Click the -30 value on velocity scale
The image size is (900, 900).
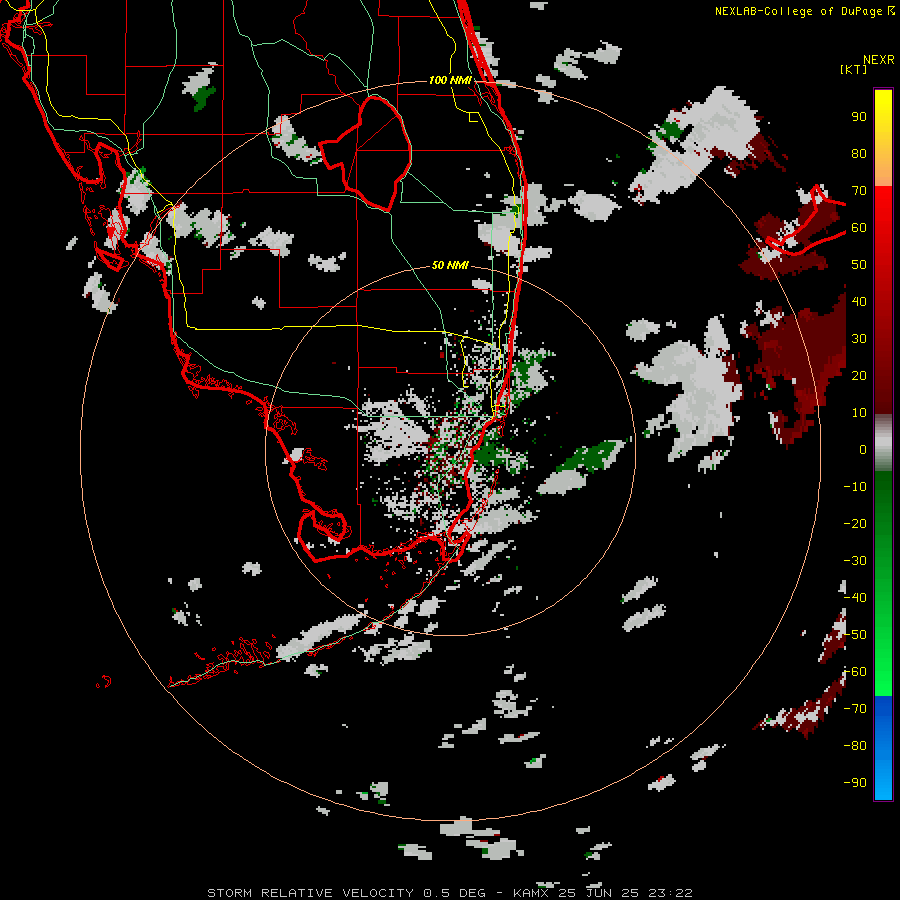tap(855, 561)
